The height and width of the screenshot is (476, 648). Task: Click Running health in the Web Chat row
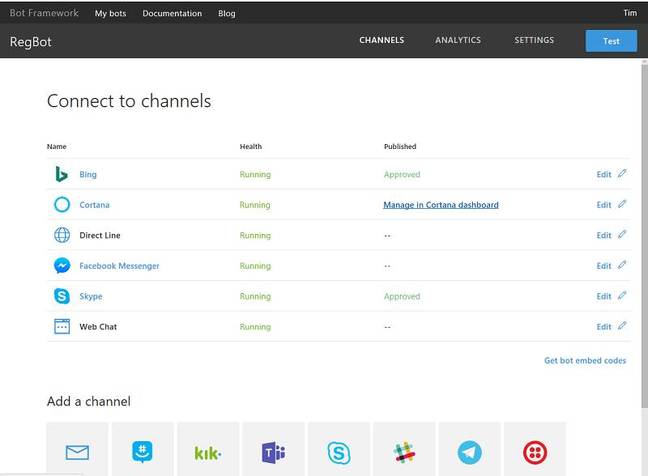[255, 327]
